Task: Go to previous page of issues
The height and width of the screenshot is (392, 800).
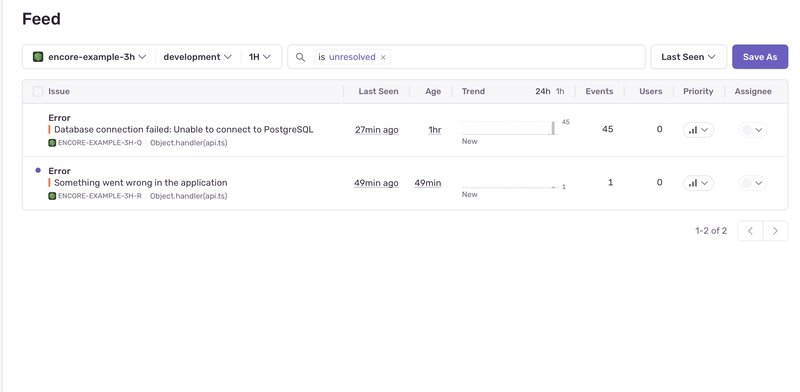Action: pyautogui.click(x=751, y=231)
